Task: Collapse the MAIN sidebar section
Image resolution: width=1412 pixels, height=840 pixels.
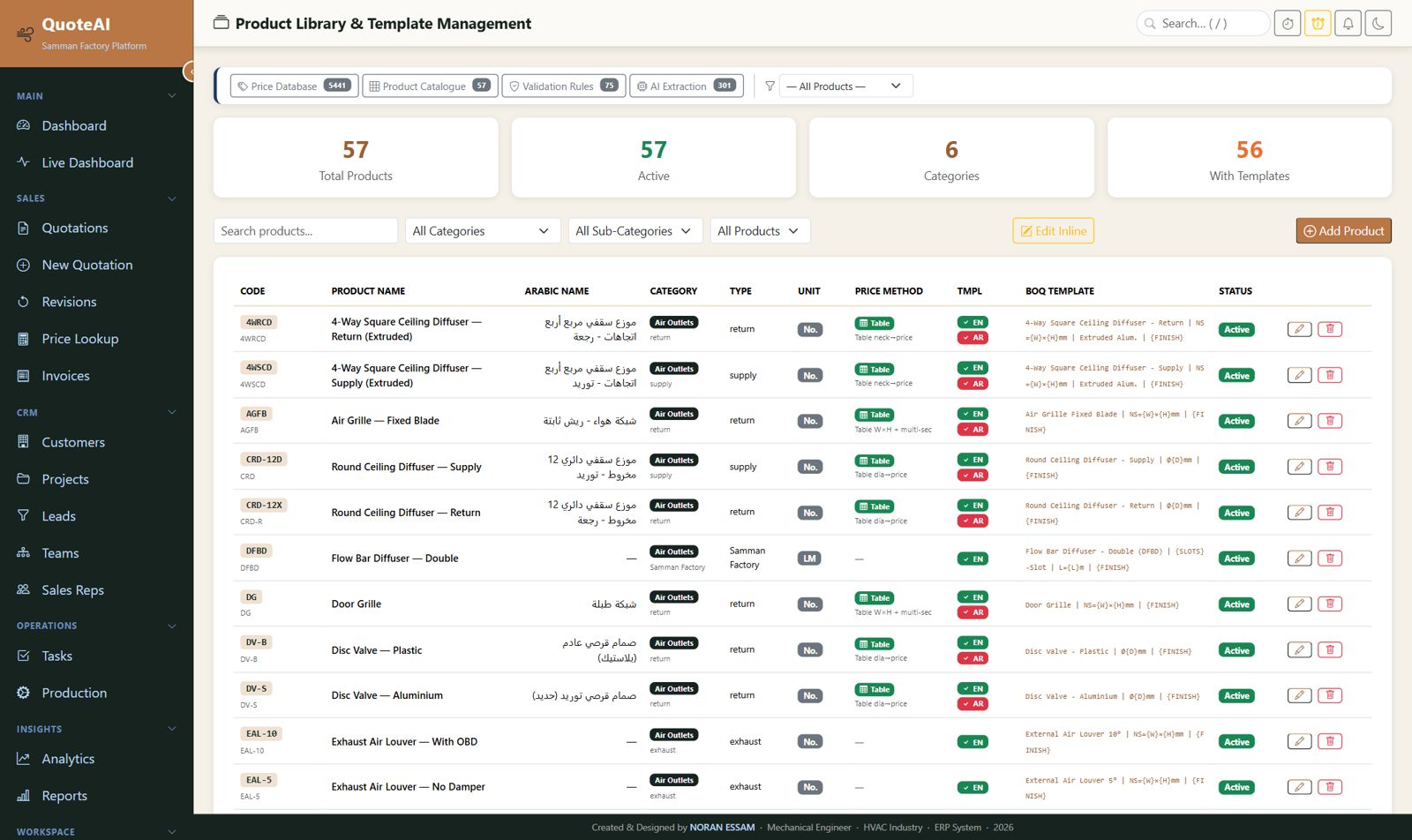Action: (97, 96)
